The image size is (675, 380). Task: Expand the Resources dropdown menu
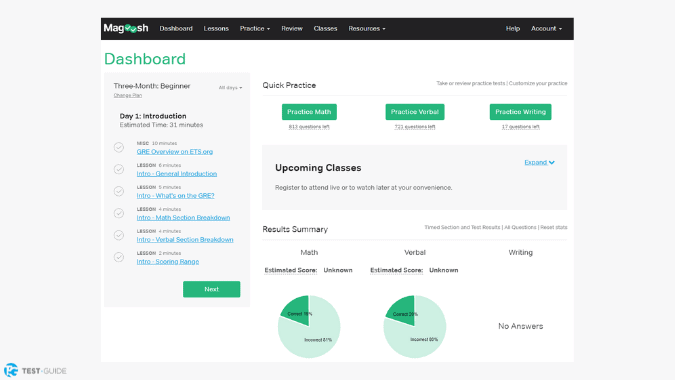point(367,28)
